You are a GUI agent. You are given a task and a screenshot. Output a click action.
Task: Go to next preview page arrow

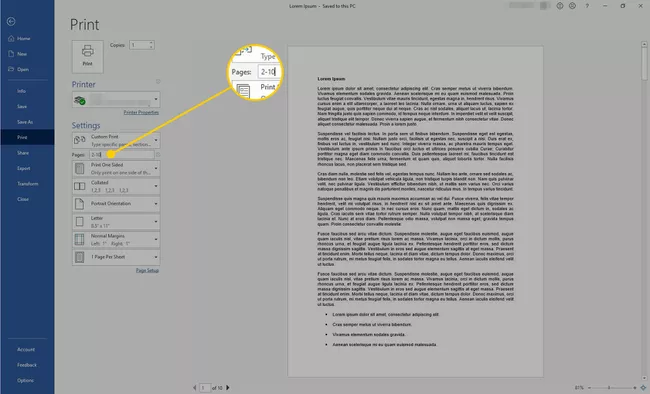[x=228, y=388]
